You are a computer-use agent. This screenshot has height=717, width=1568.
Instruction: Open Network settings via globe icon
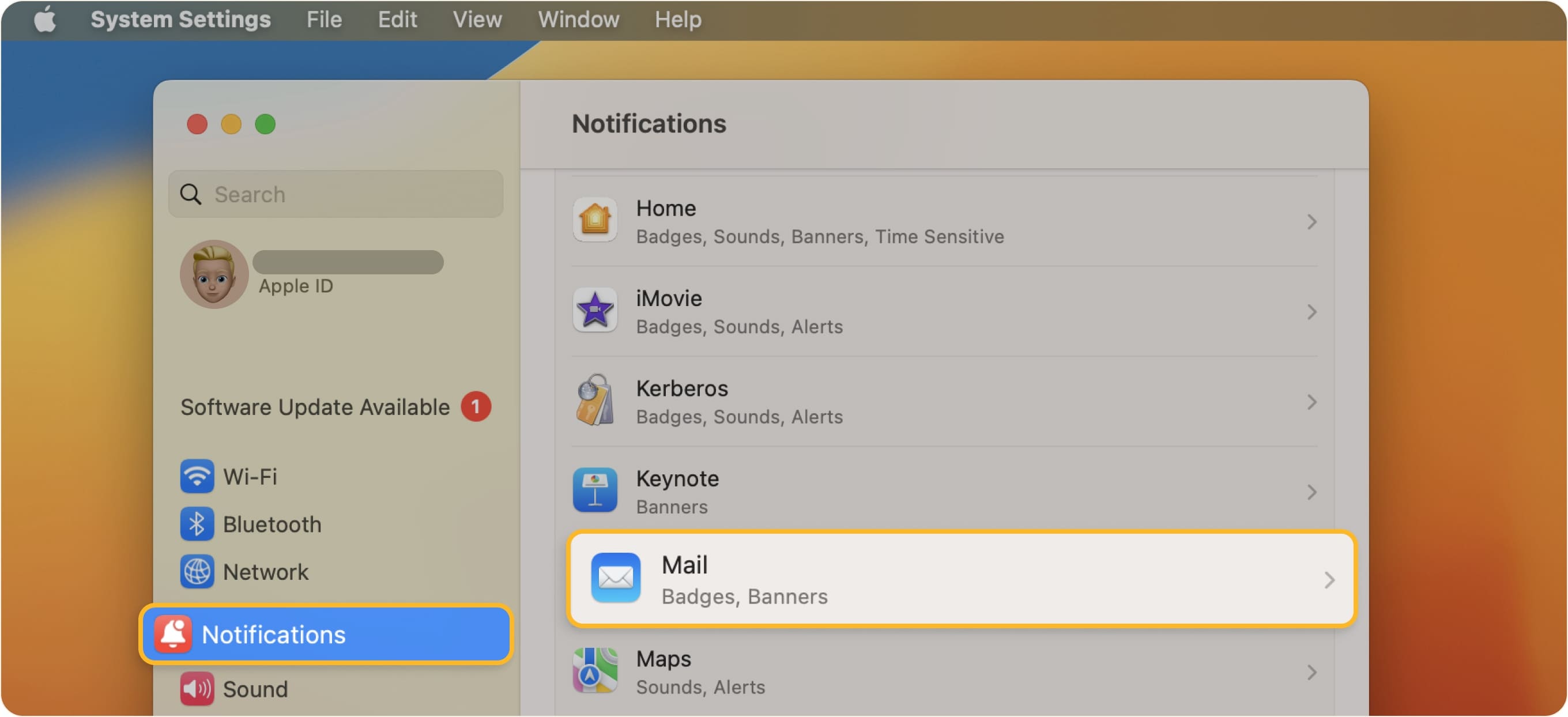point(196,572)
